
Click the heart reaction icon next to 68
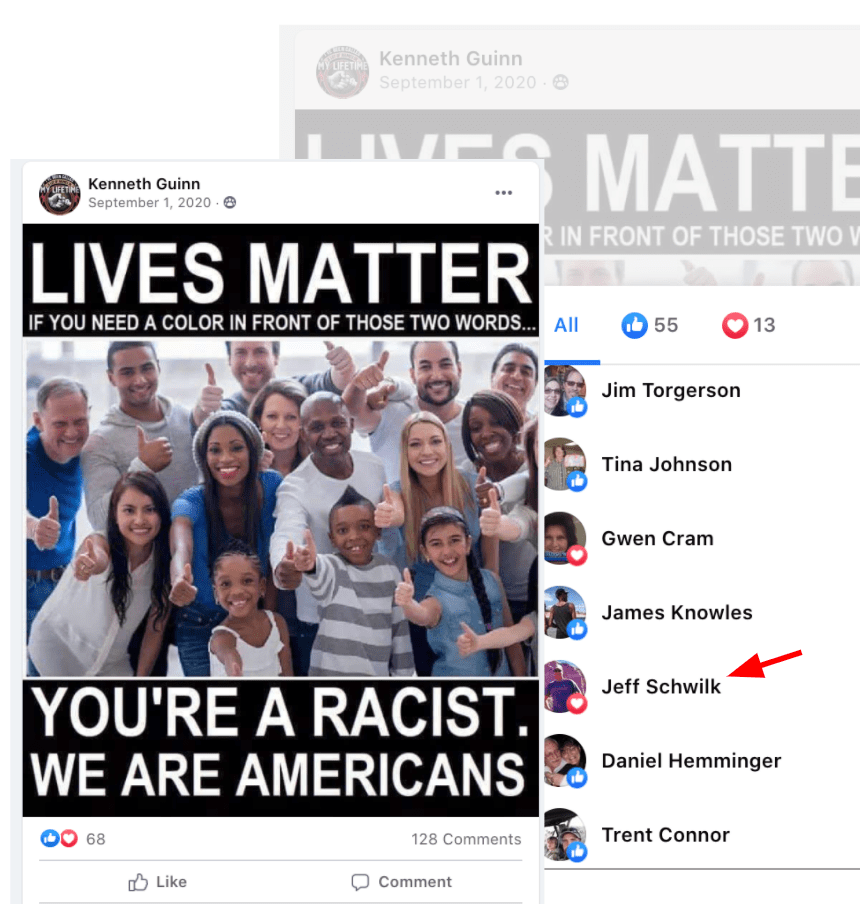[69, 838]
